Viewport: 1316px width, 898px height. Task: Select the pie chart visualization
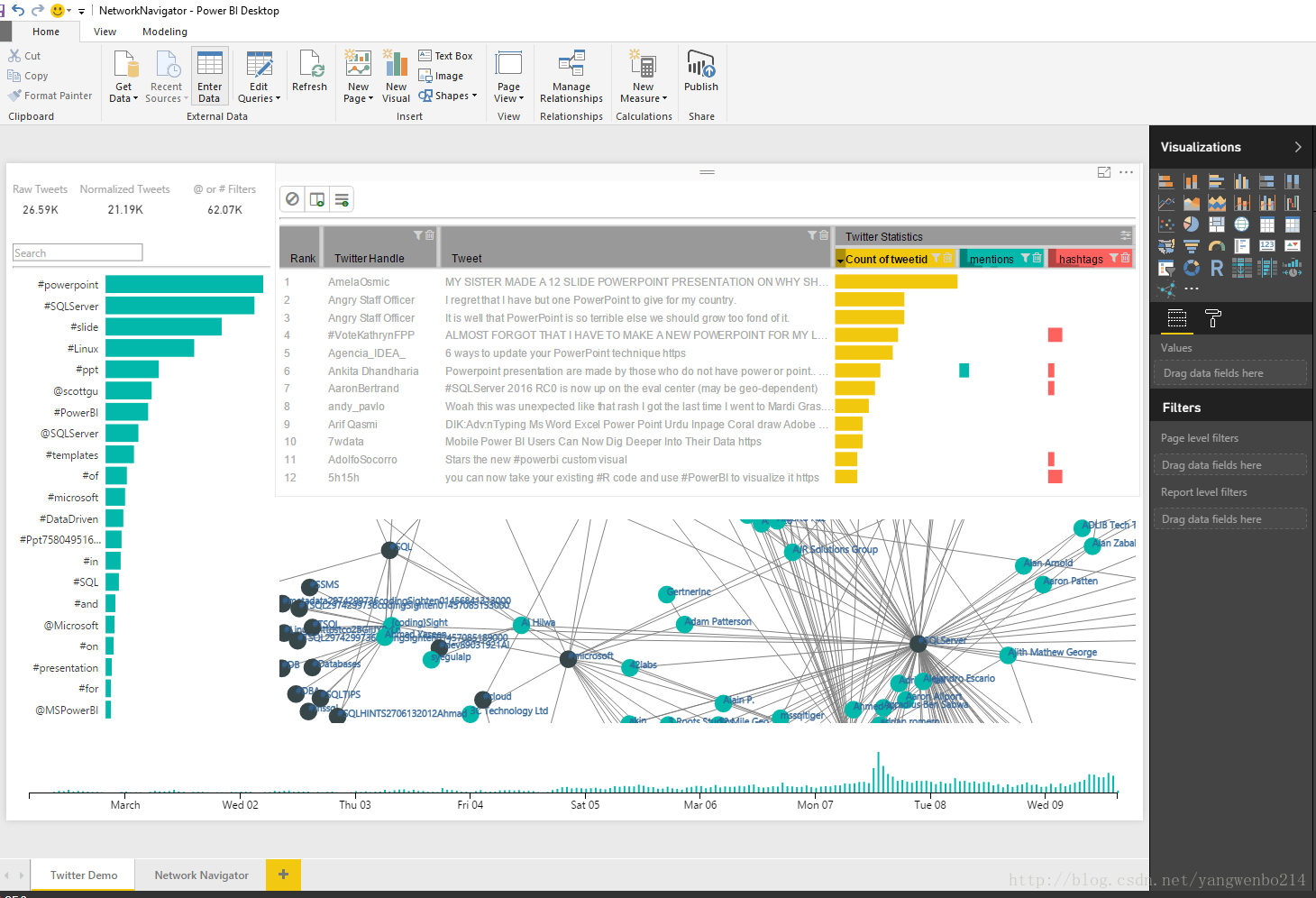1192,224
